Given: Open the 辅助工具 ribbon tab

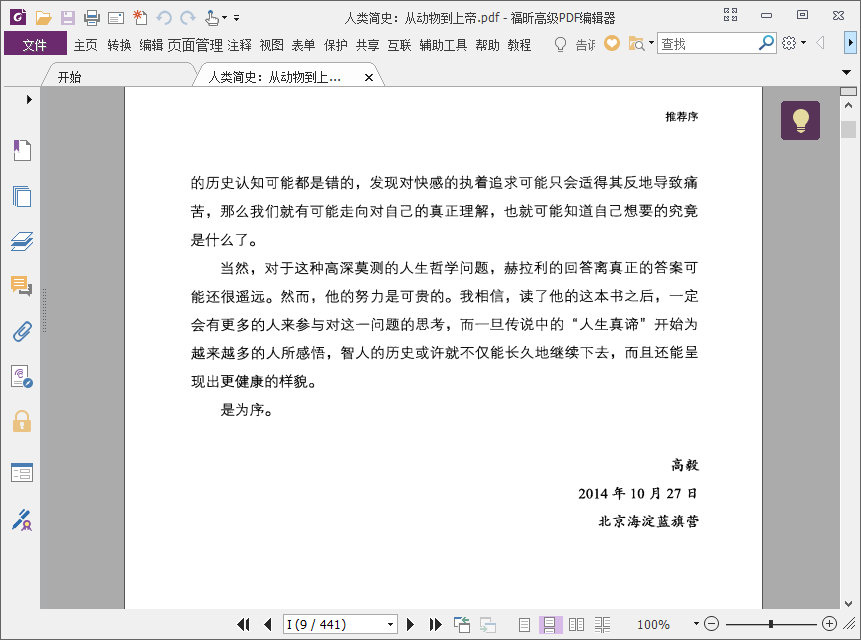Looking at the screenshot, I should click(x=443, y=45).
